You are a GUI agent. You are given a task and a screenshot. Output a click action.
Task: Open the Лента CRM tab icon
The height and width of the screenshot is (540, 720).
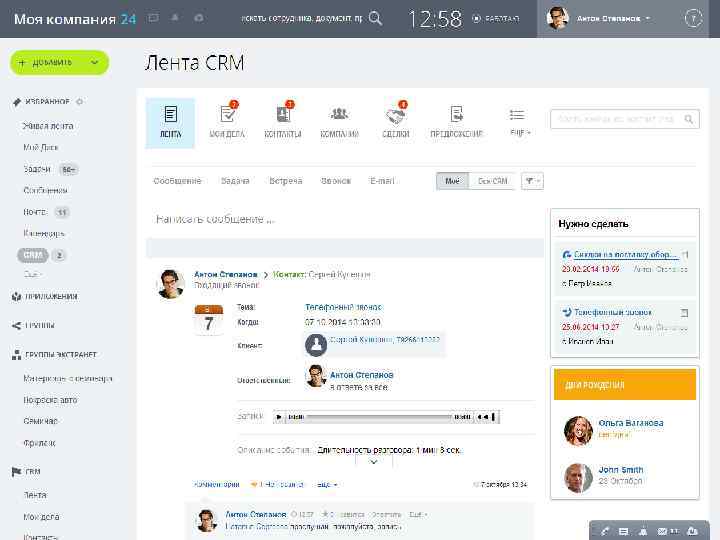170,114
